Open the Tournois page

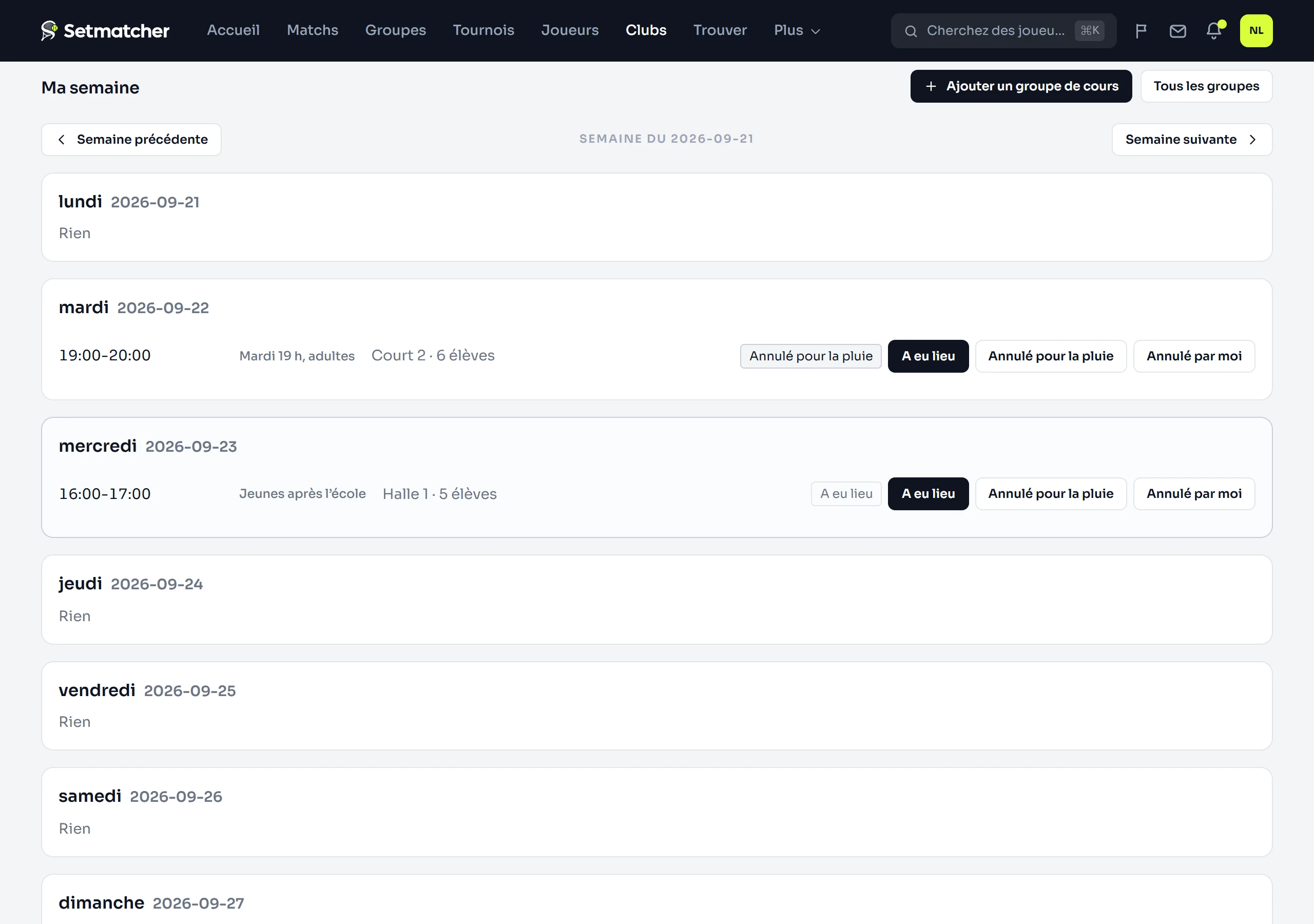point(484,30)
